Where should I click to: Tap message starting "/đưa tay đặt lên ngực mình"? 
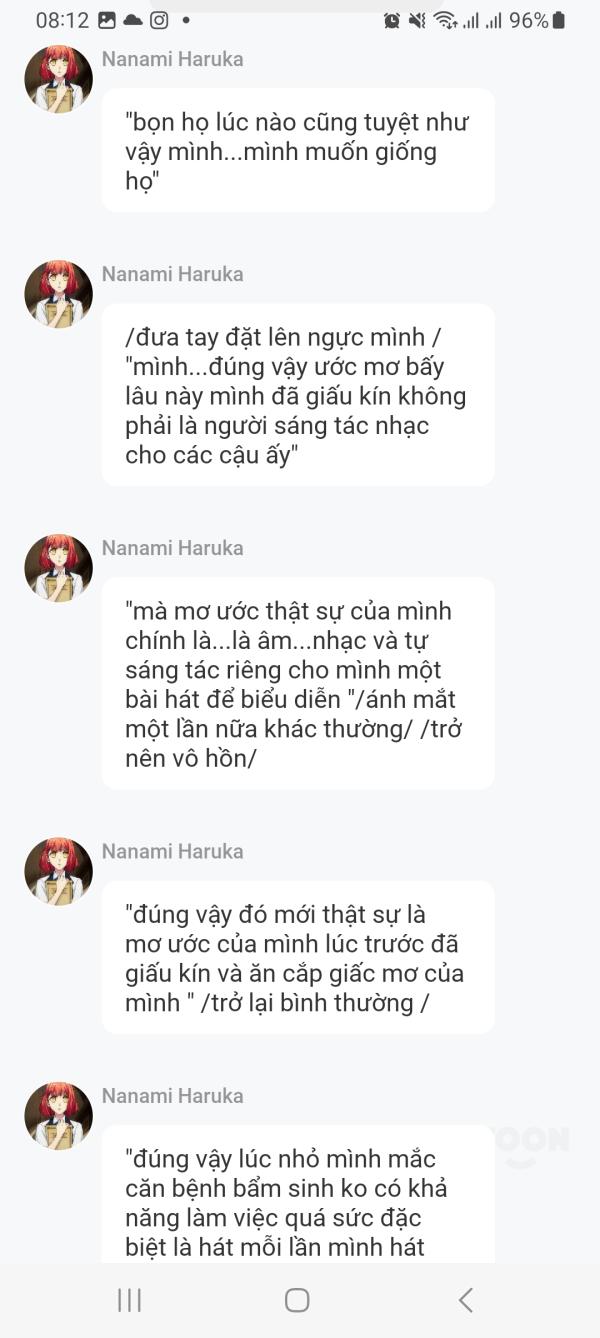point(298,395)
